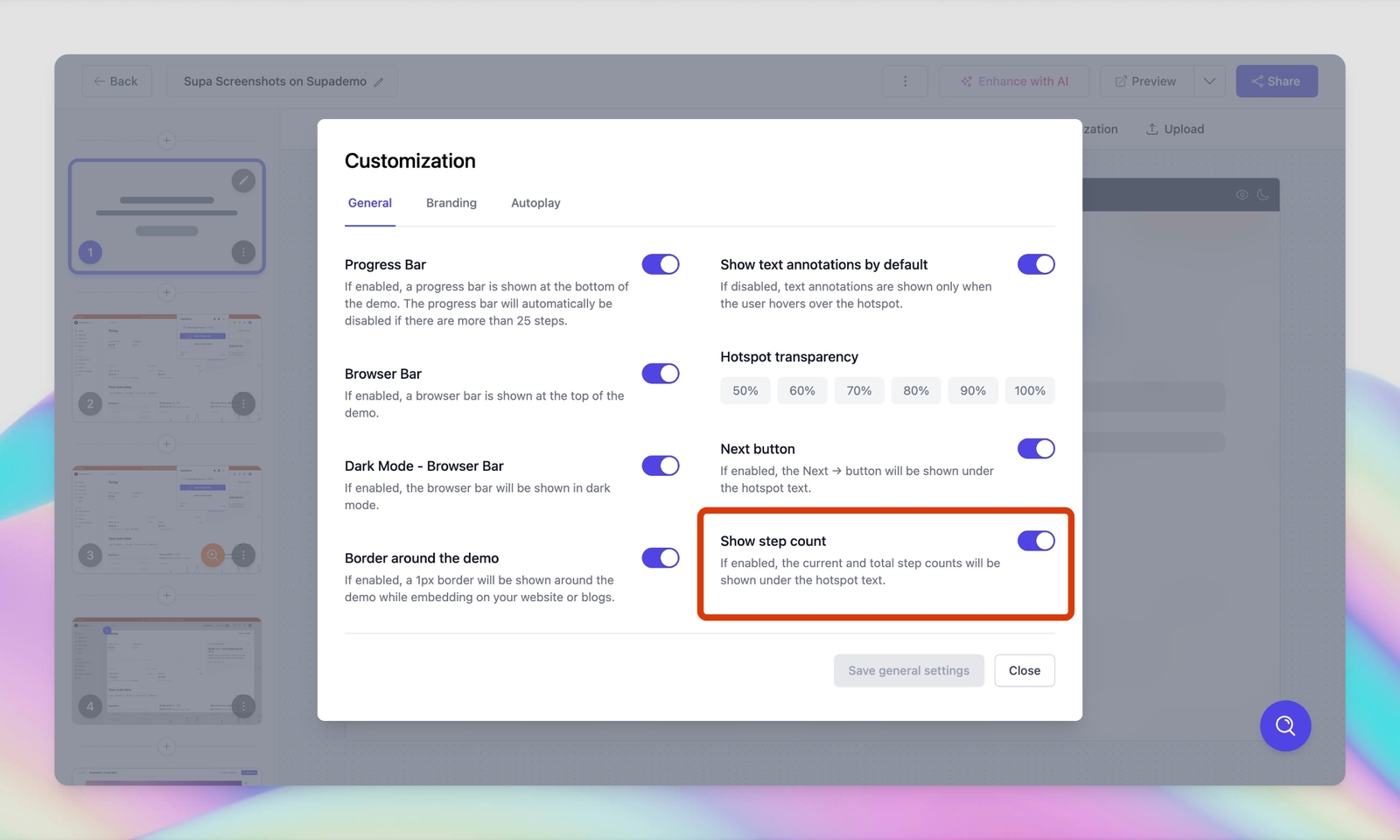Click the Supa Screenshots on Supademo title
1400x840 pixels.
275,81
